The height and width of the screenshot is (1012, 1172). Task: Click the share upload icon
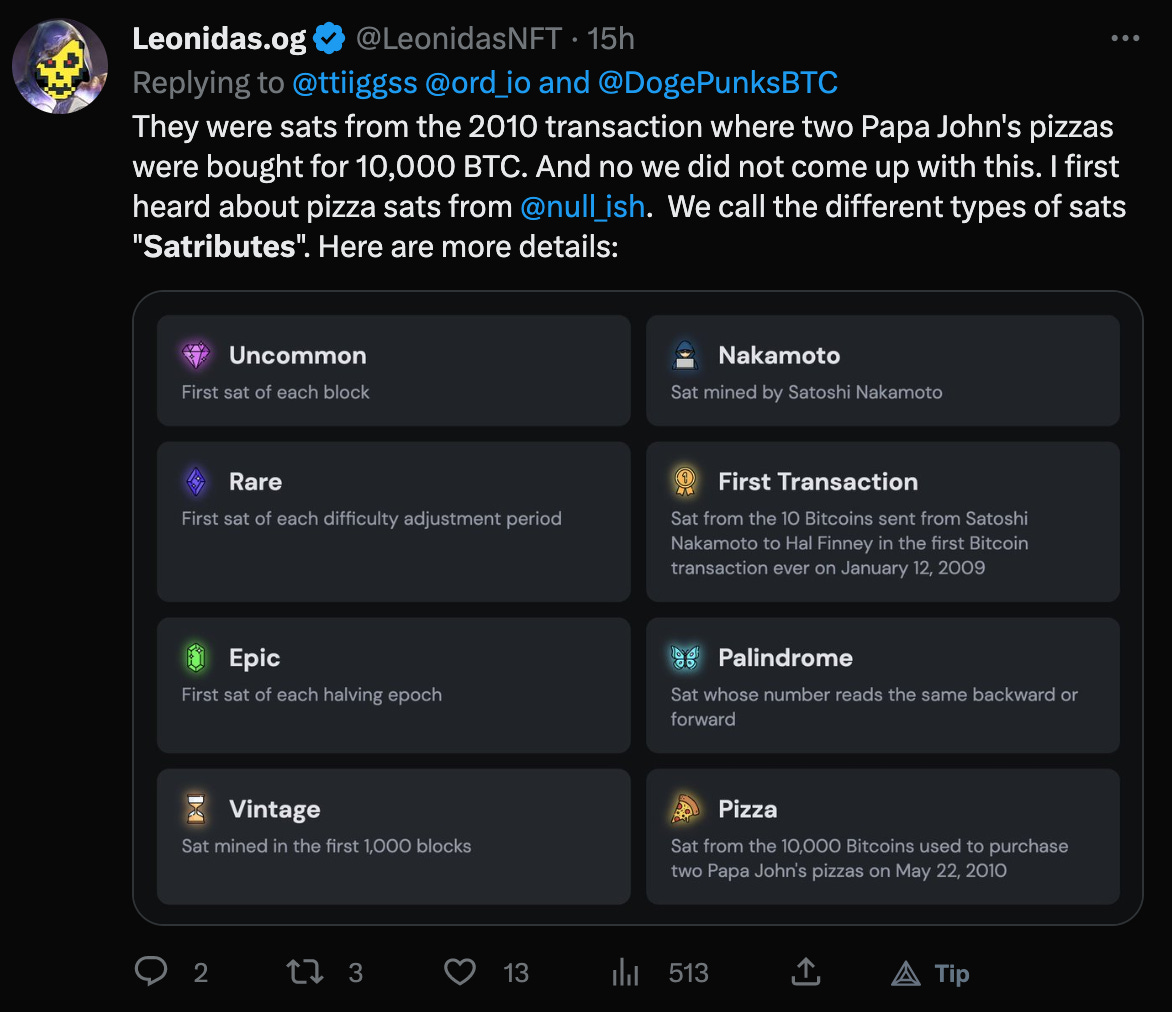coord(805,972)
